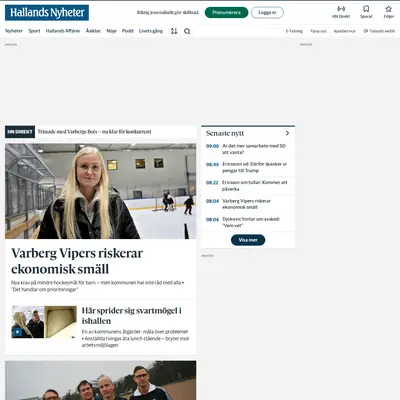Play the video on svartmögel thumbnail

pos(18,332)
